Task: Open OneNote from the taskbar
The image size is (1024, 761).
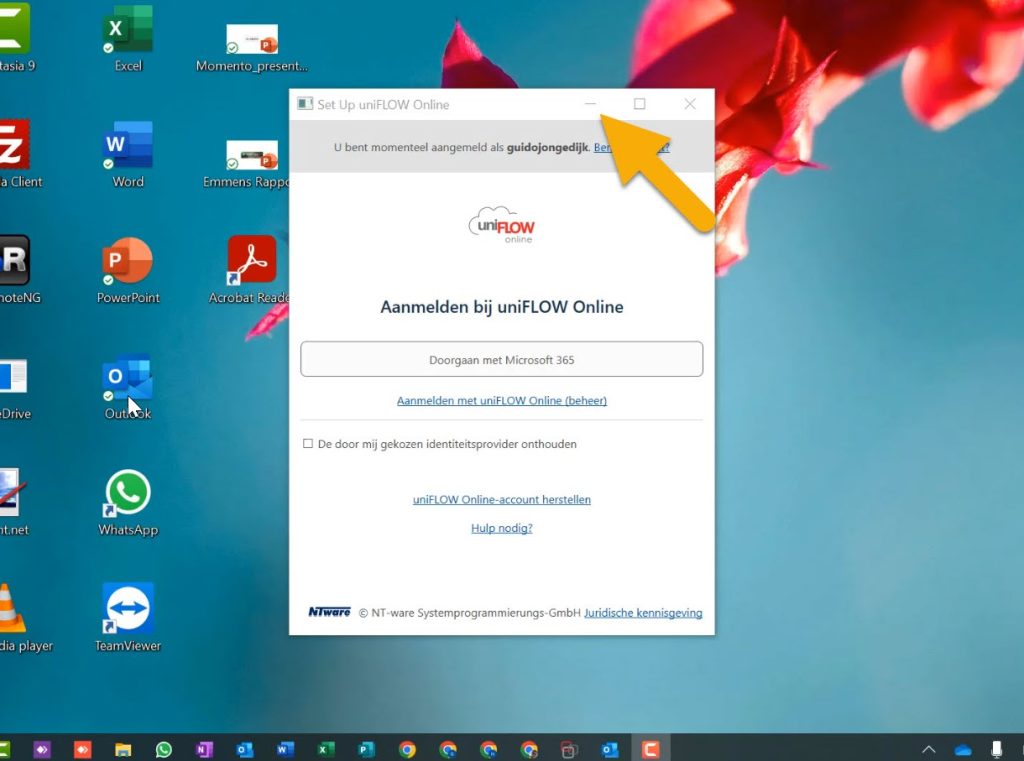Action: [x=204, y=749]
